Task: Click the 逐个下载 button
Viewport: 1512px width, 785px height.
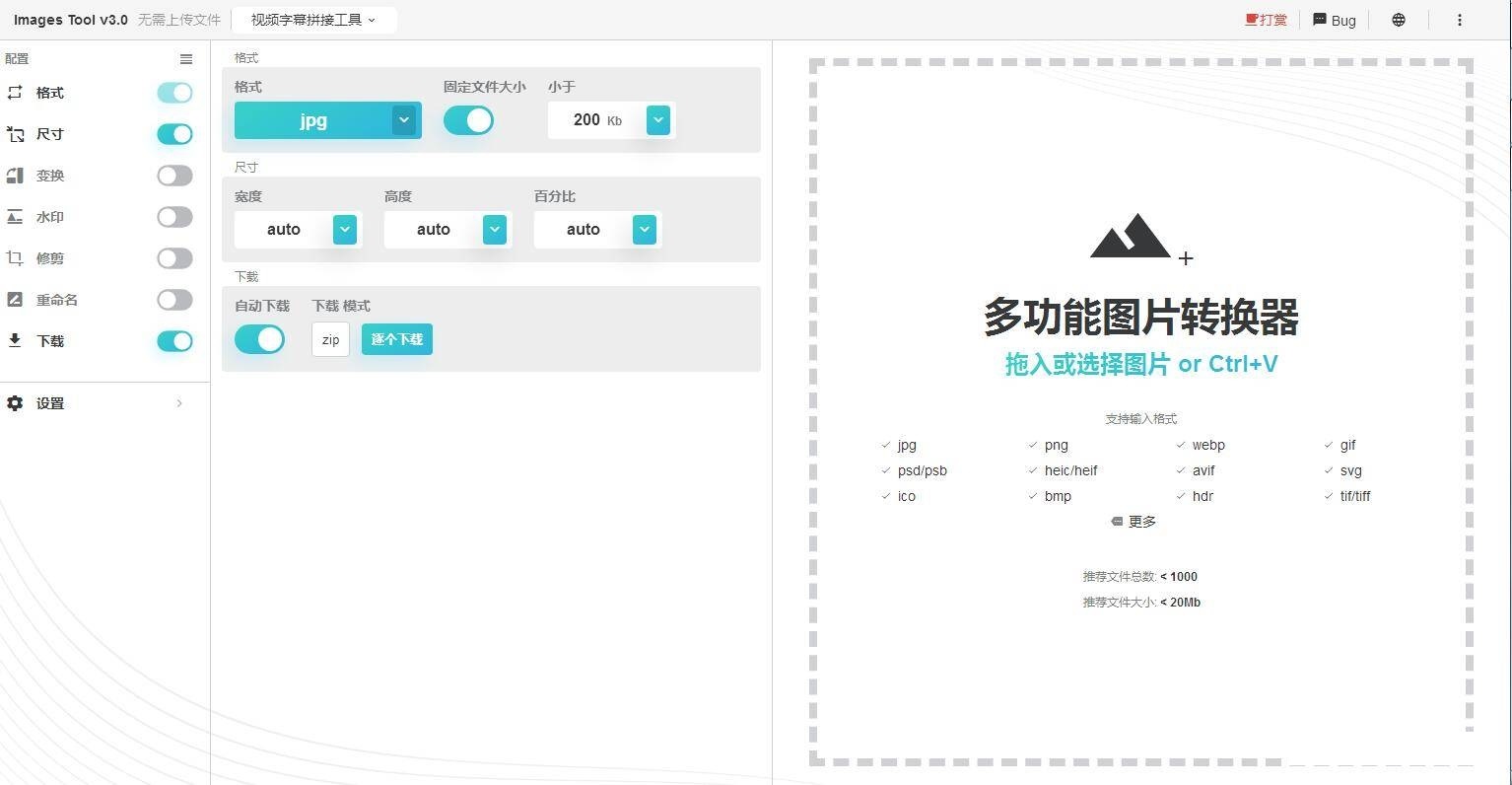Action: coord(396,338)
